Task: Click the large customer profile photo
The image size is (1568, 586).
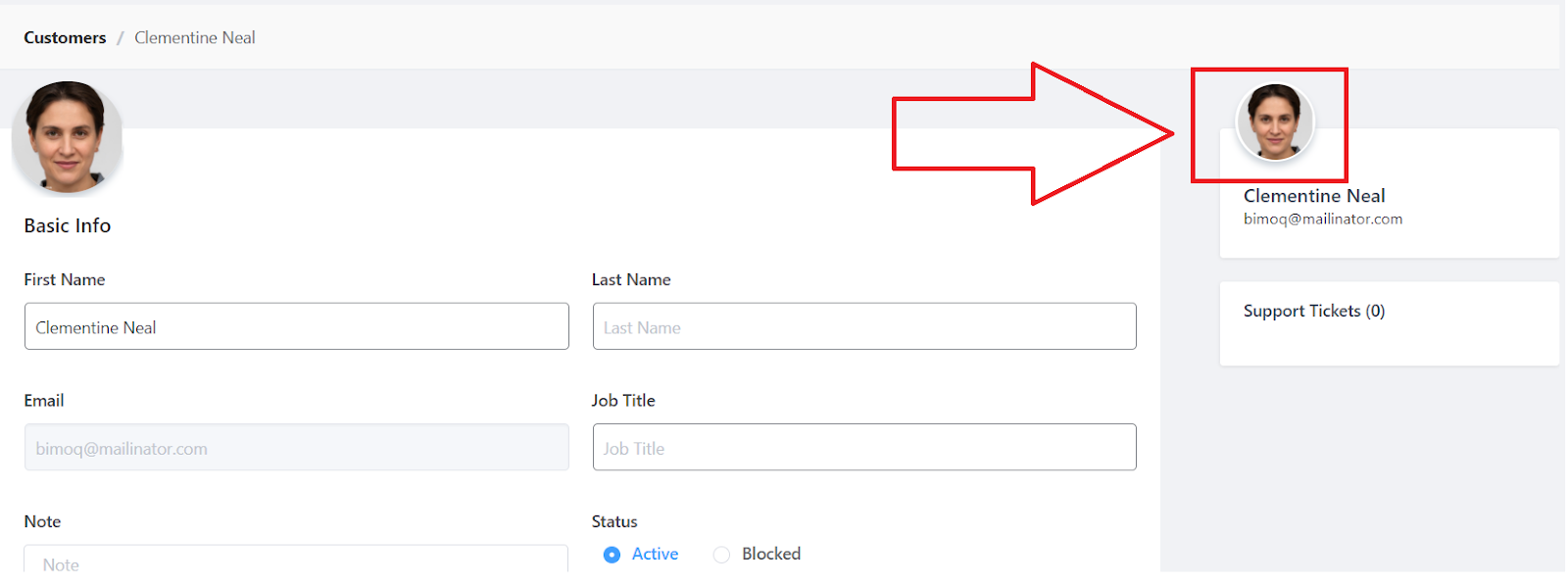Action: (67, 137)
